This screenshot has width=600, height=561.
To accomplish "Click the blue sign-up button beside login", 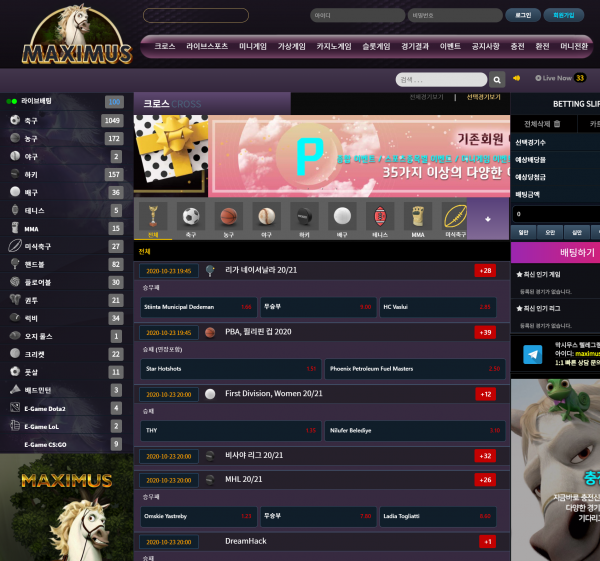I will coord(564,15).
